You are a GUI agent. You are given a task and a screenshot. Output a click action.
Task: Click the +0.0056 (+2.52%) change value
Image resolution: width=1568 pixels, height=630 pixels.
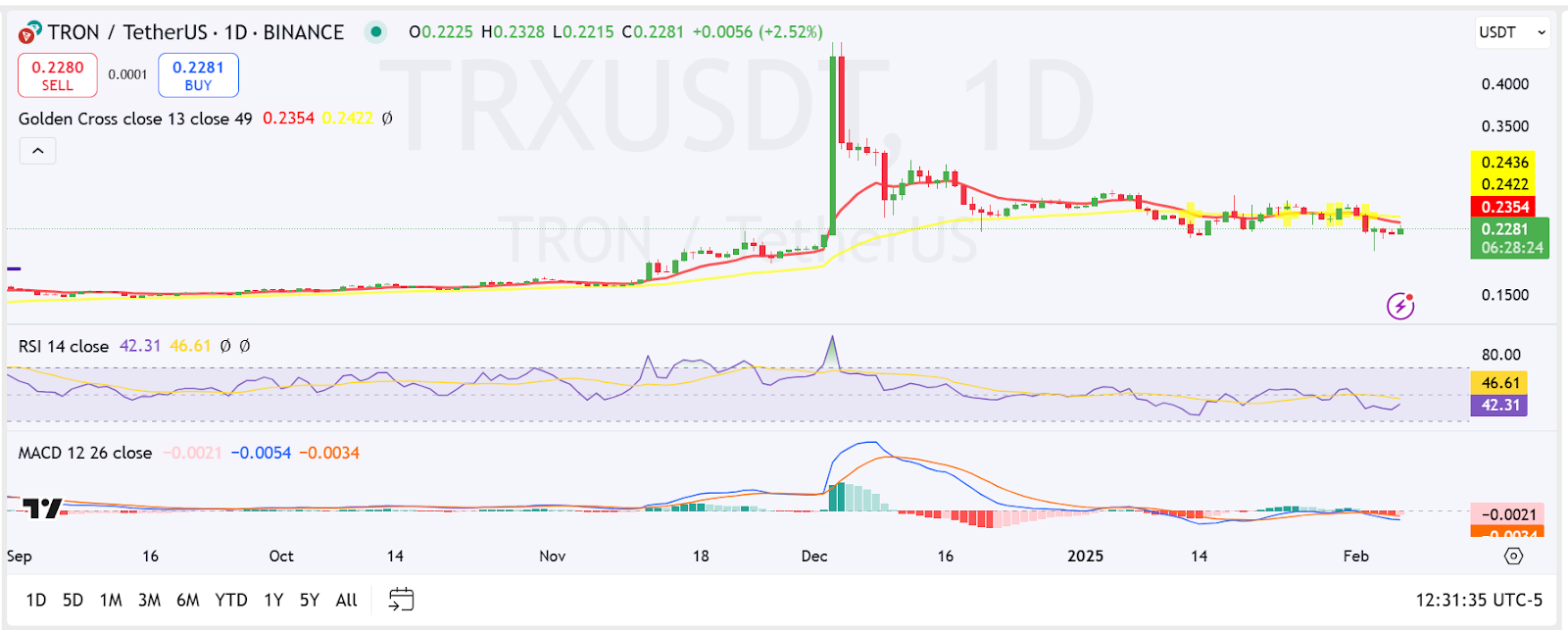pyautogui.click(x=758, y=32)
